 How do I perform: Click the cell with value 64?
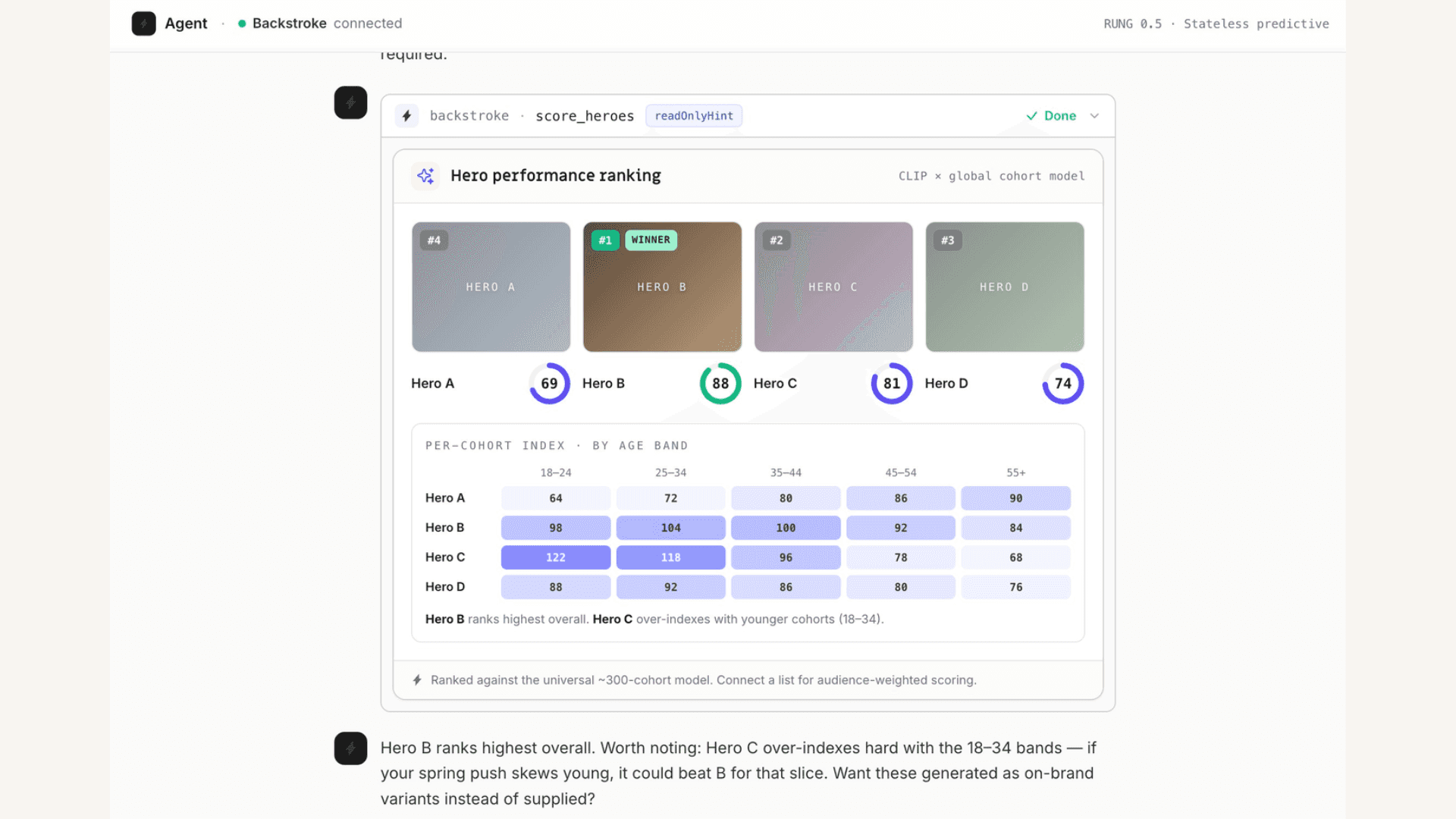[x=556, y=498]
